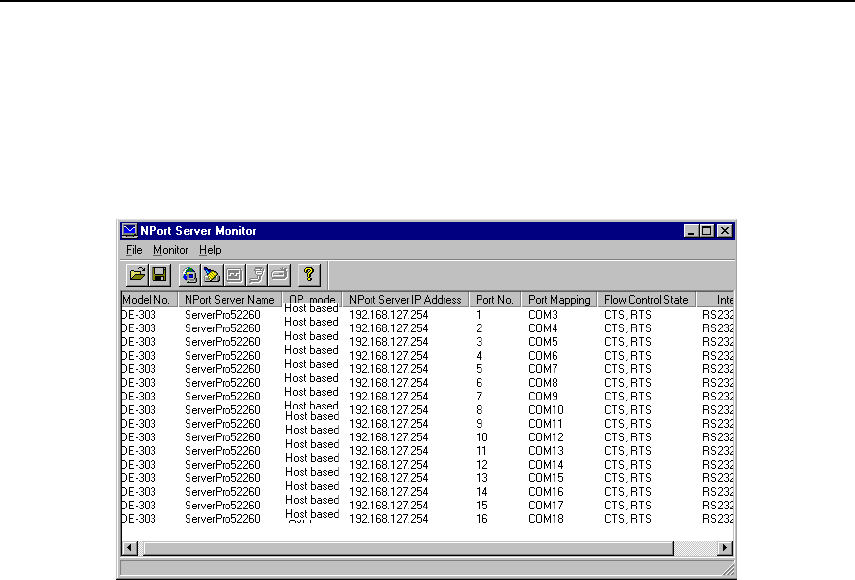The height and width of the screenshot is (580, 855).
Task: Click RS232 interface cell in the COM14 row
Action: [718, 464]
